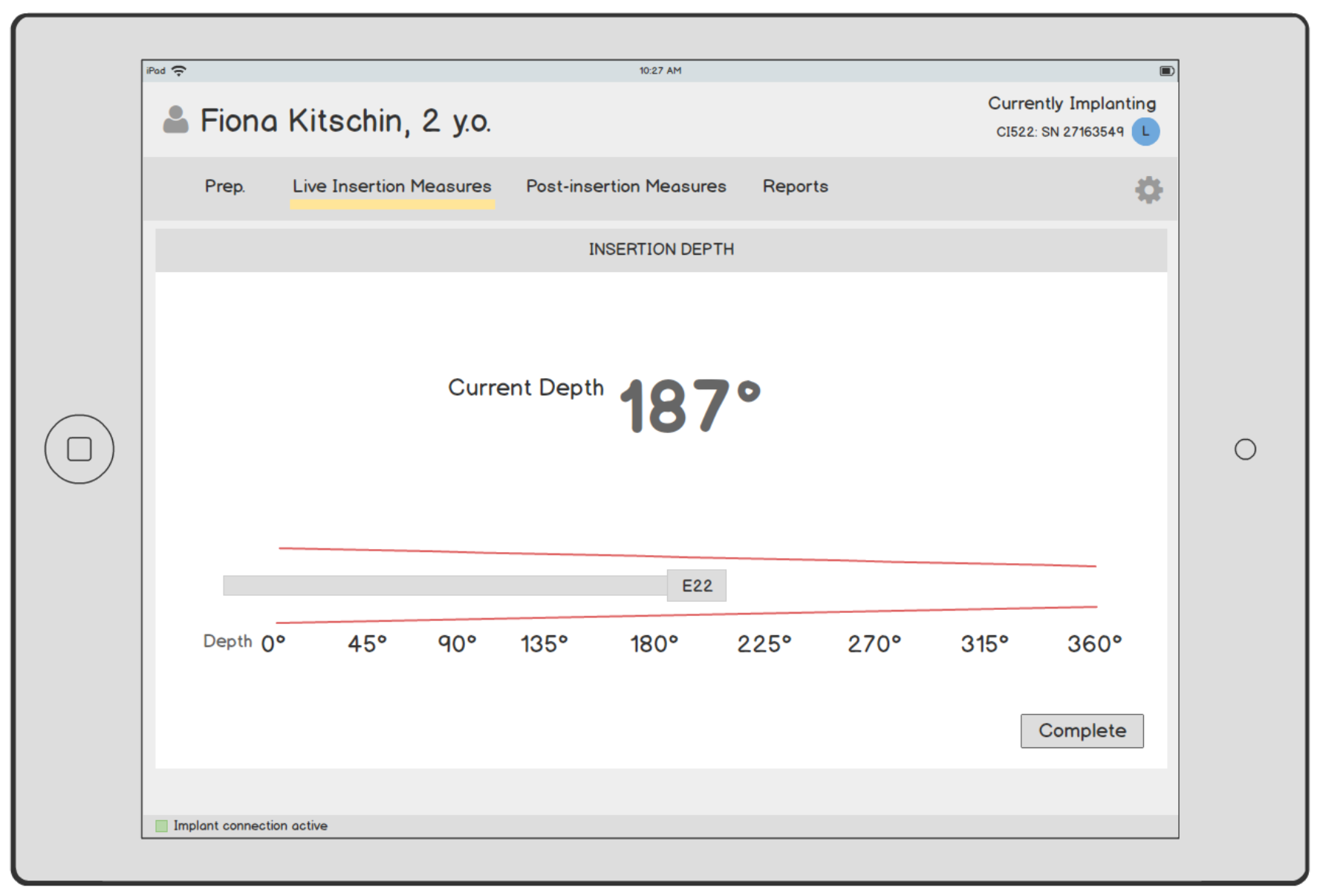Tap the blue L ear-side badge

tap(1145, 132)
